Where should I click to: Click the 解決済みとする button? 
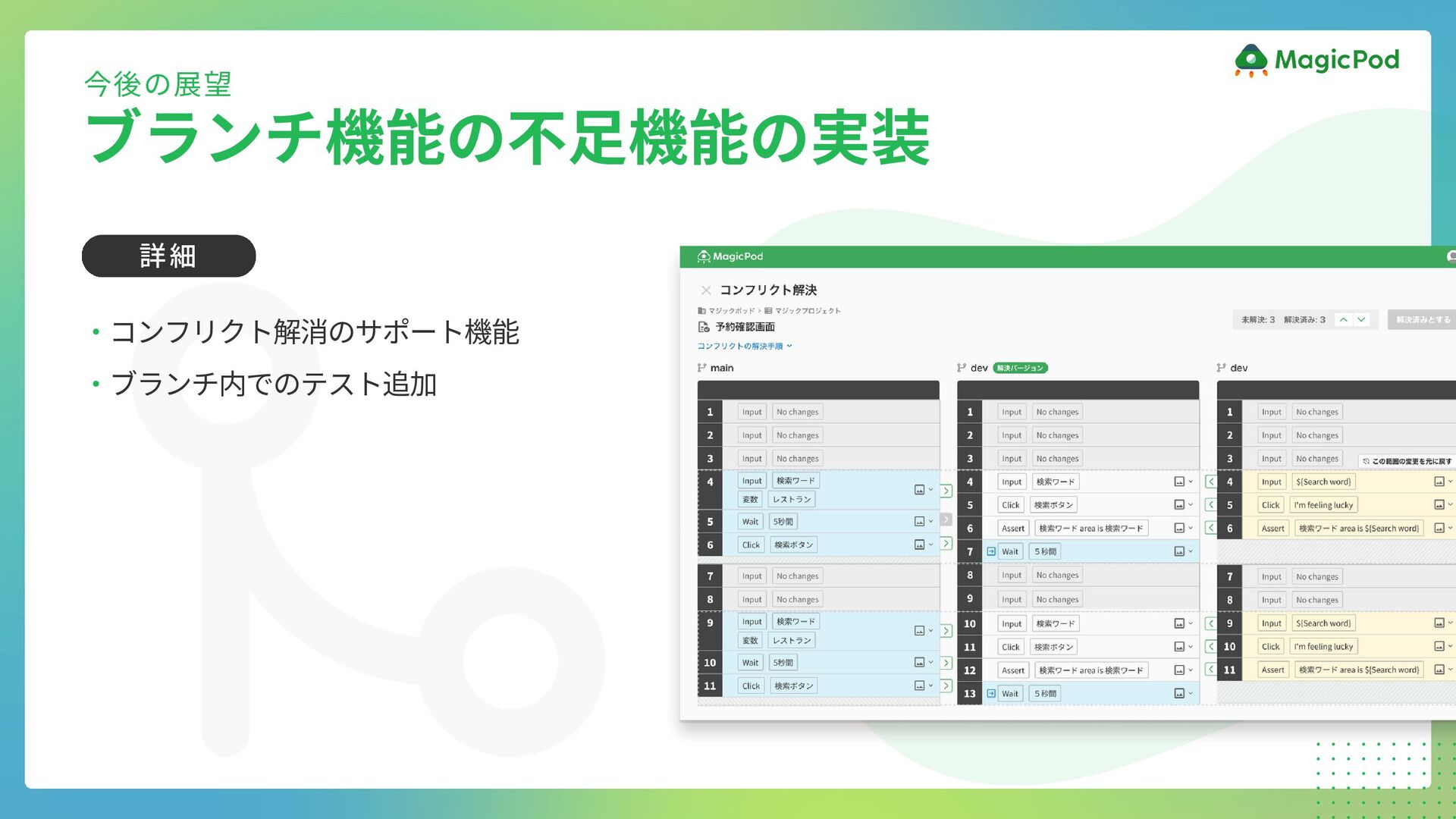[x=1423, y=320]
